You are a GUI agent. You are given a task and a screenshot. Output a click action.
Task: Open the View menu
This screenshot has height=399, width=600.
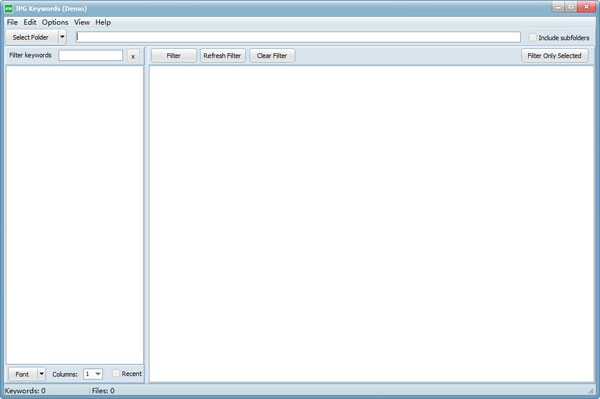pyautogui.click(x=82, y=22)
